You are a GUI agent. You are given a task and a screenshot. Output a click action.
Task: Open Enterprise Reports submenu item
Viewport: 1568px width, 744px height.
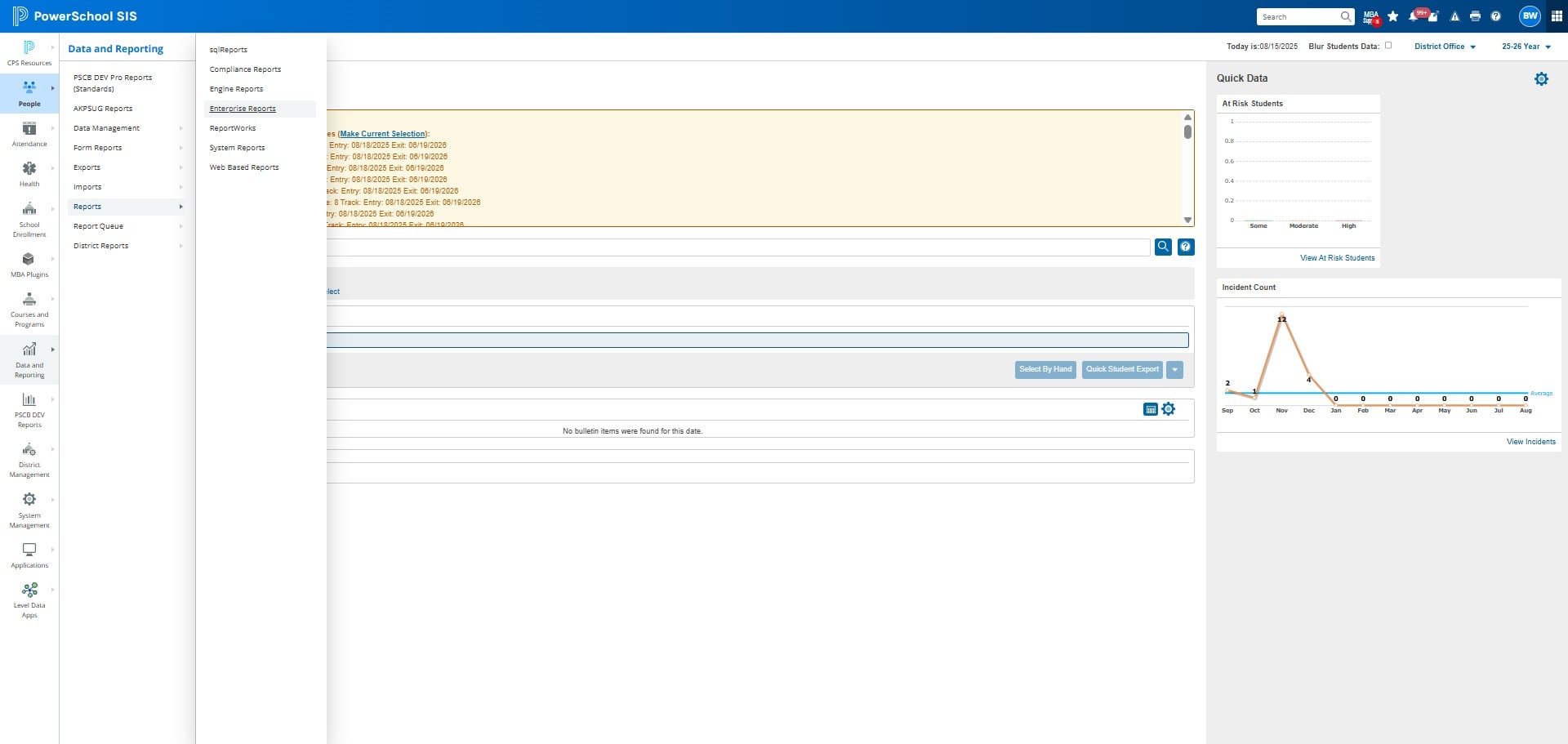coord(260,109)
